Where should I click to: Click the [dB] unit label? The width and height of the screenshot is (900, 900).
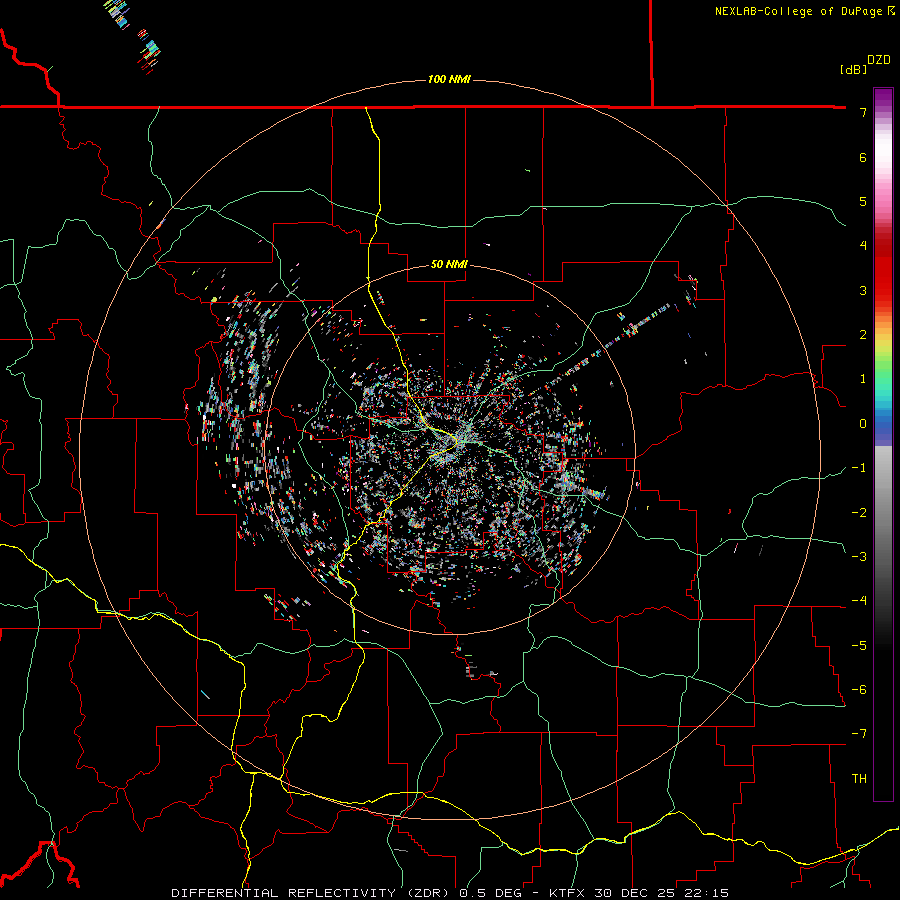pyautogui.click(x=854, y=70)
